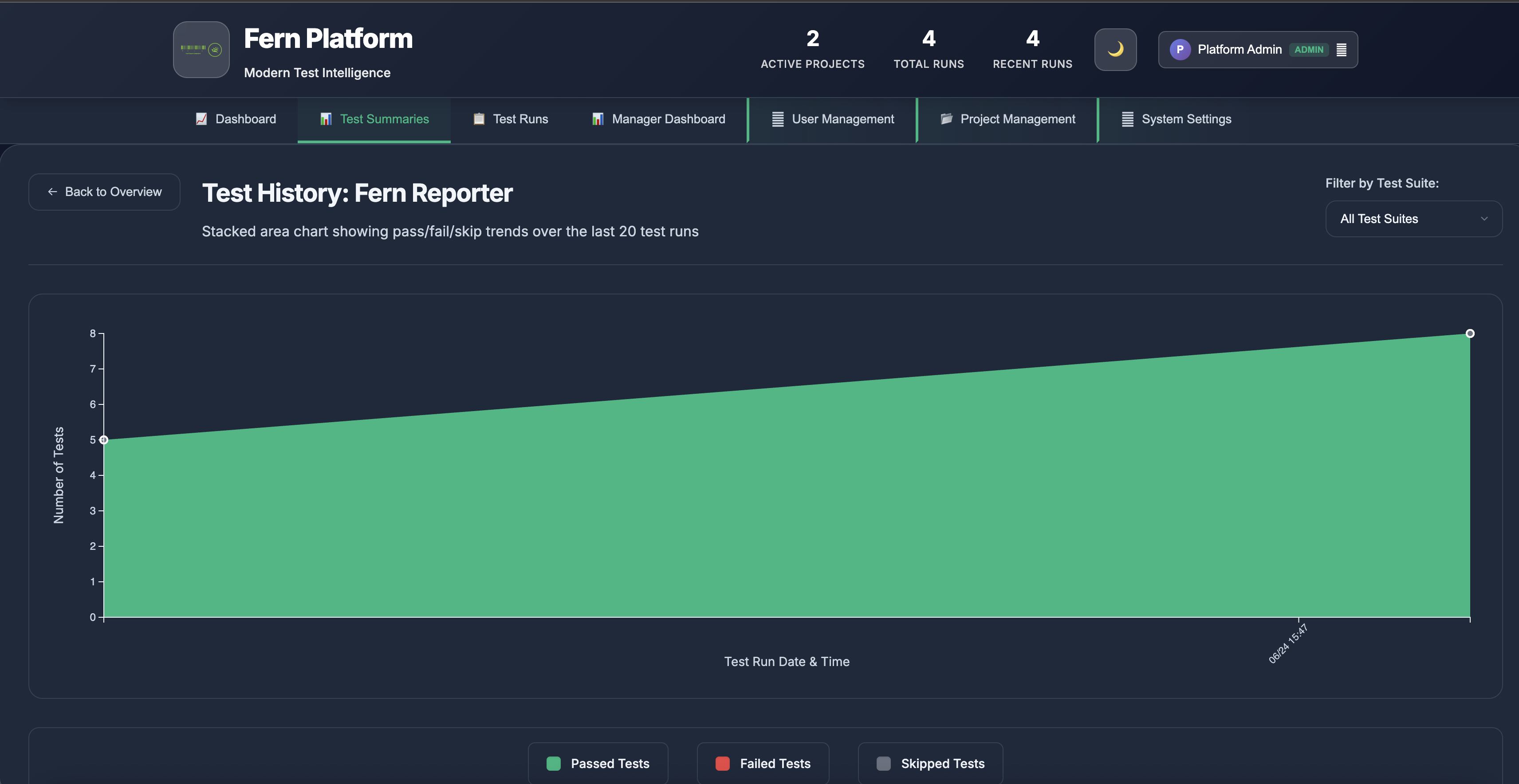The image size is (1519, 784).
Task: Expand the Platform Admin account menu
Action: click(1258, 50)
